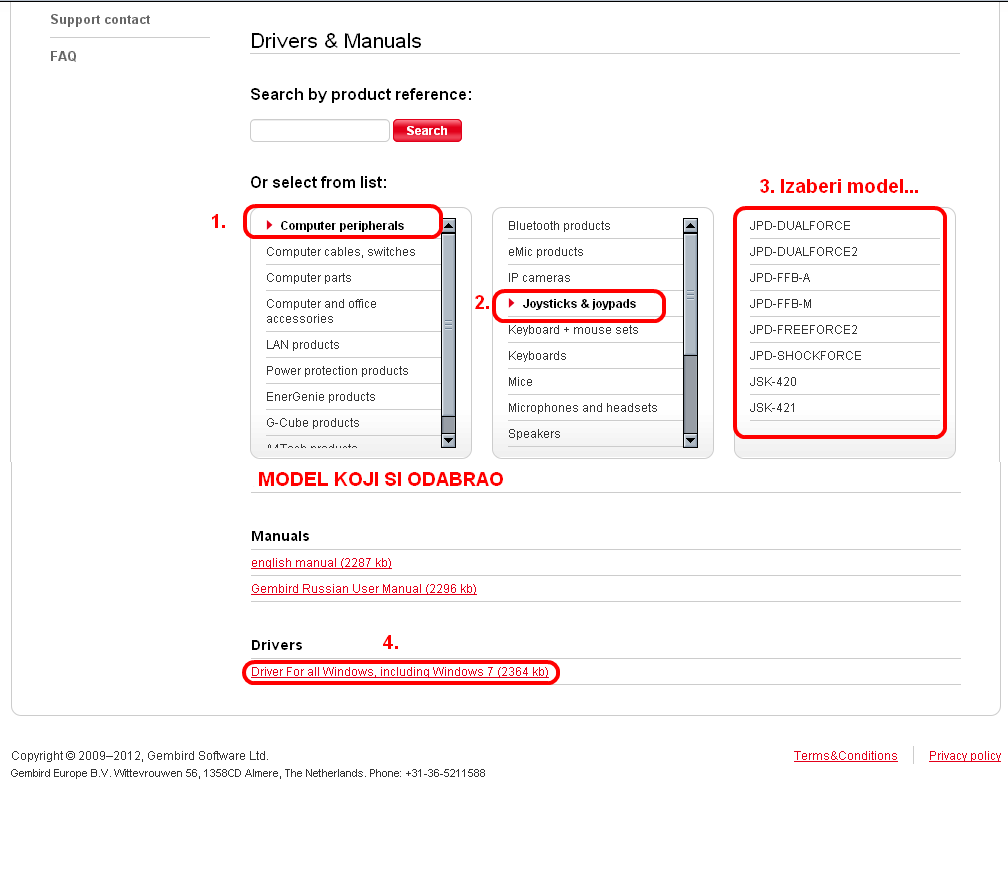Choose model JSK-421

[x=773, y=408]
